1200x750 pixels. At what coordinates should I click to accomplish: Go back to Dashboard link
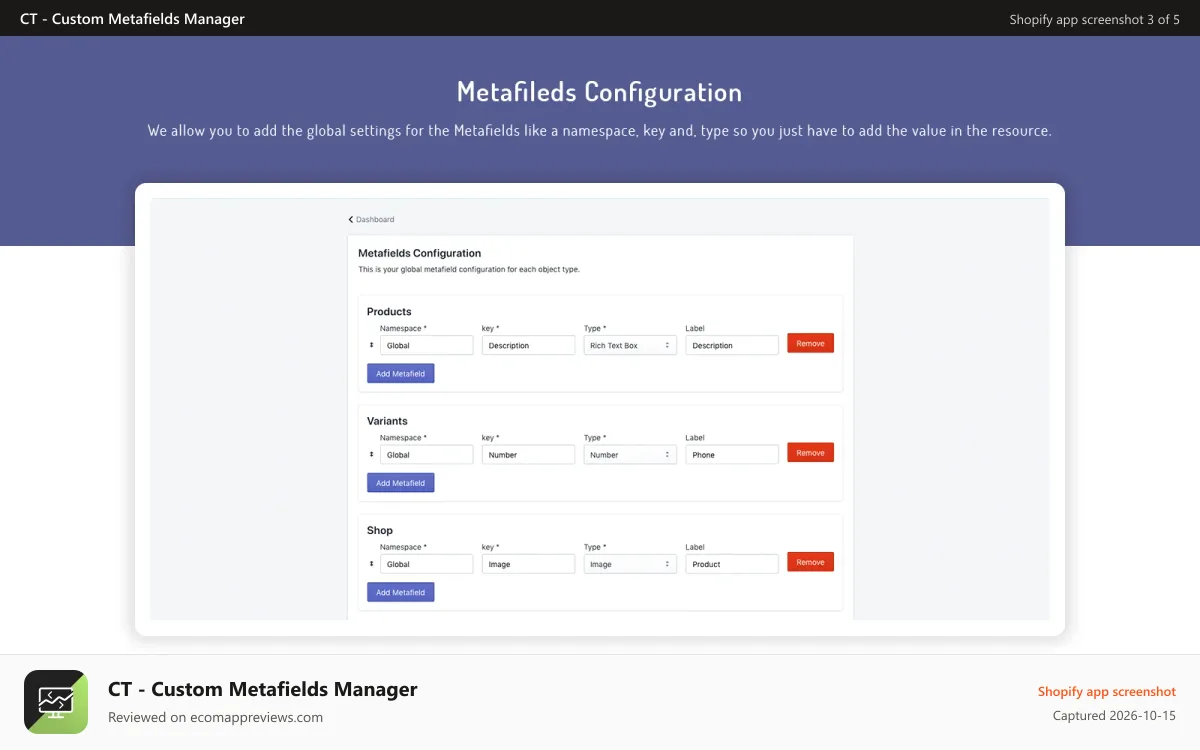[371, 219]
